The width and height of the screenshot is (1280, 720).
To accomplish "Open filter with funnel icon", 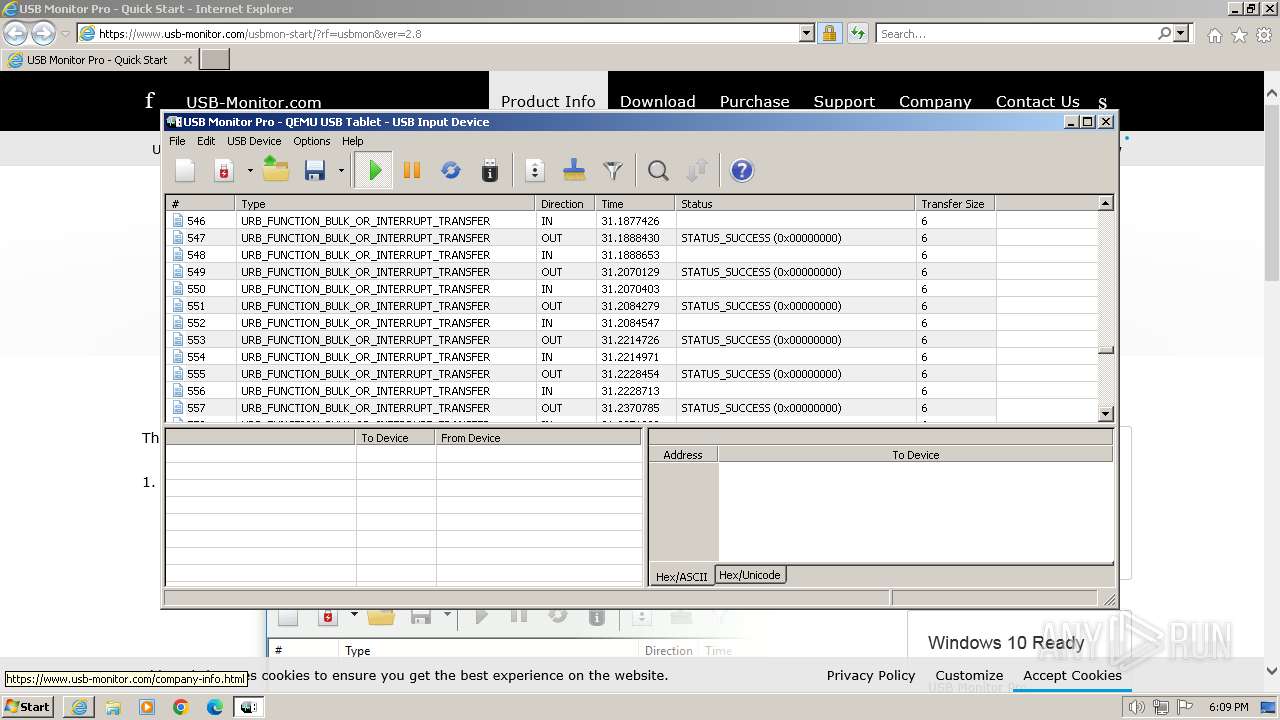I will 613,171.
